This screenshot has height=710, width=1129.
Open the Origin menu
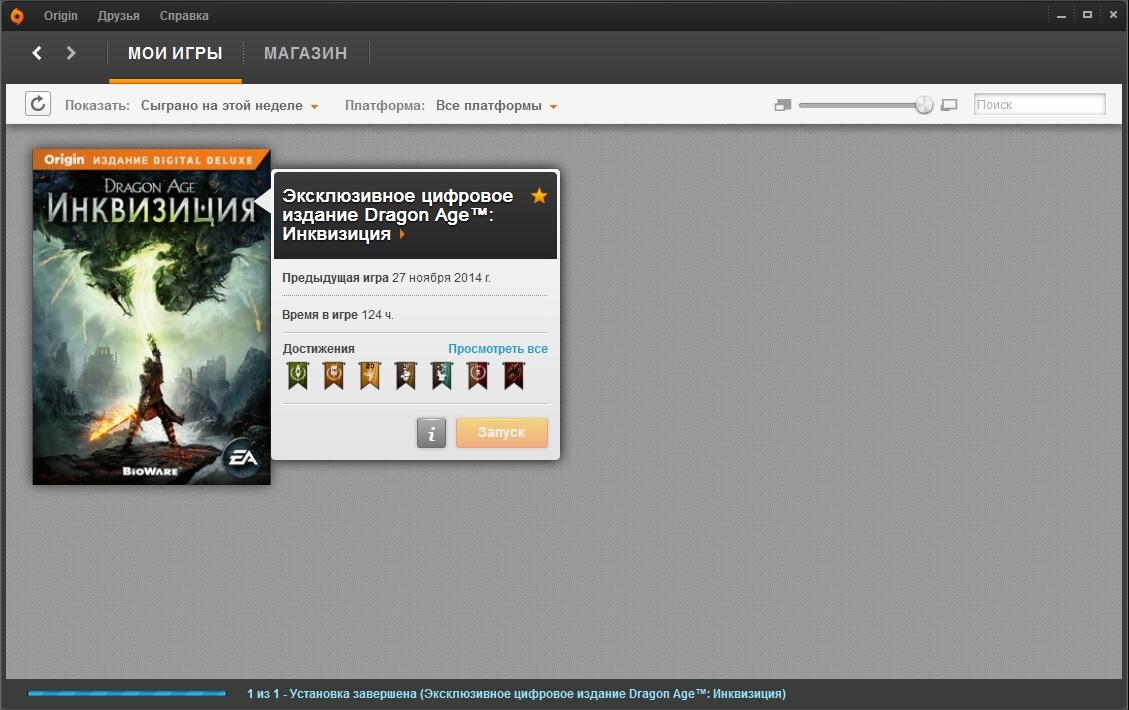[60, 16]
